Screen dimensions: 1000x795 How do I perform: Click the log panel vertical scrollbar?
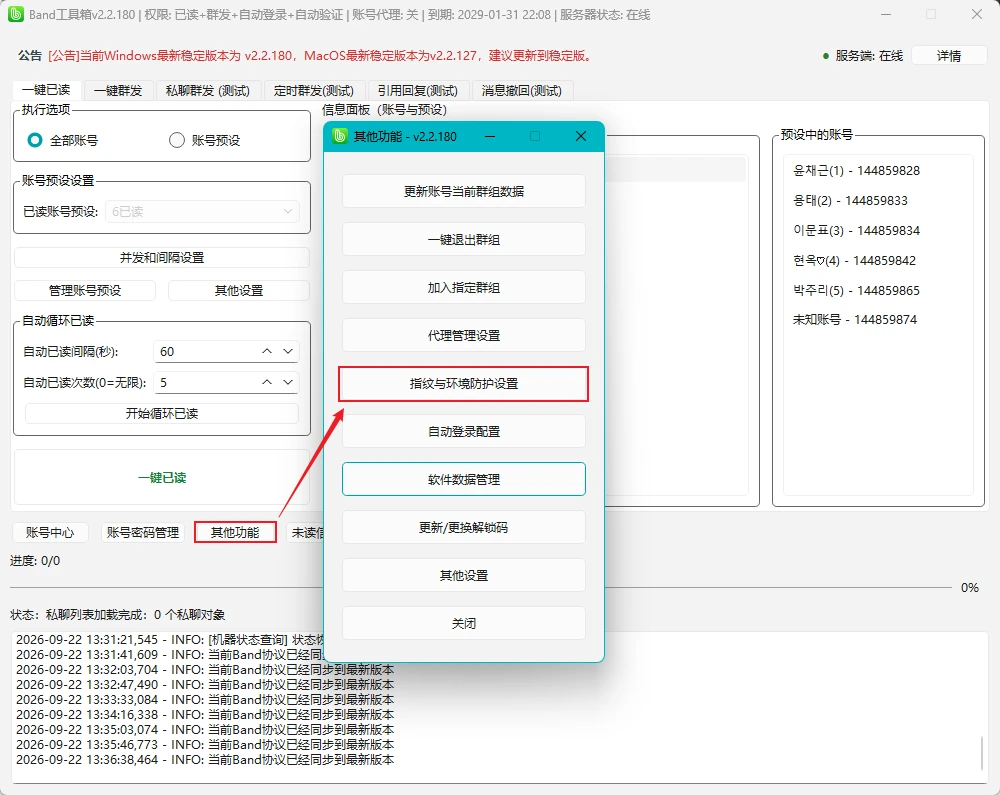point(982,754)
